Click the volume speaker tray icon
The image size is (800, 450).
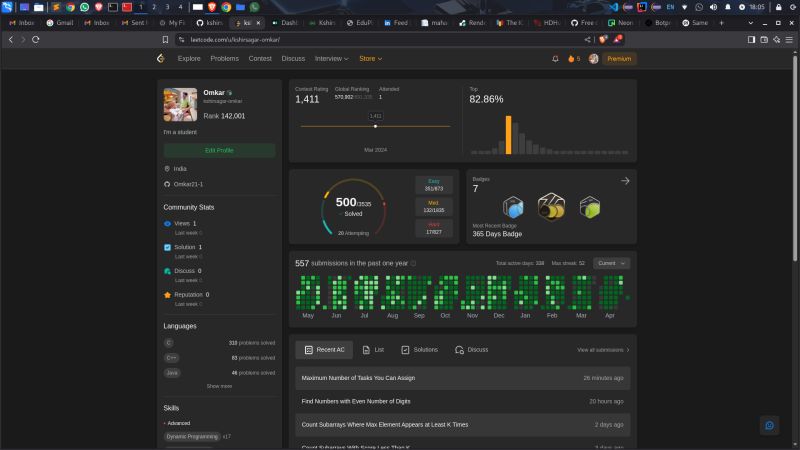click(713, 7)
